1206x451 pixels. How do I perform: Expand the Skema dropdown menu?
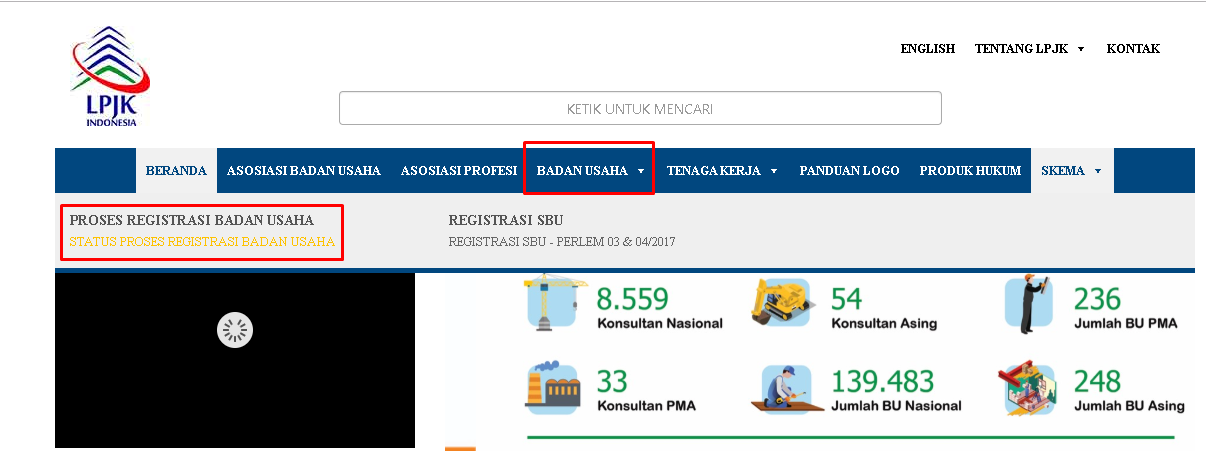pyautogui.click(x=1072, y=171)
